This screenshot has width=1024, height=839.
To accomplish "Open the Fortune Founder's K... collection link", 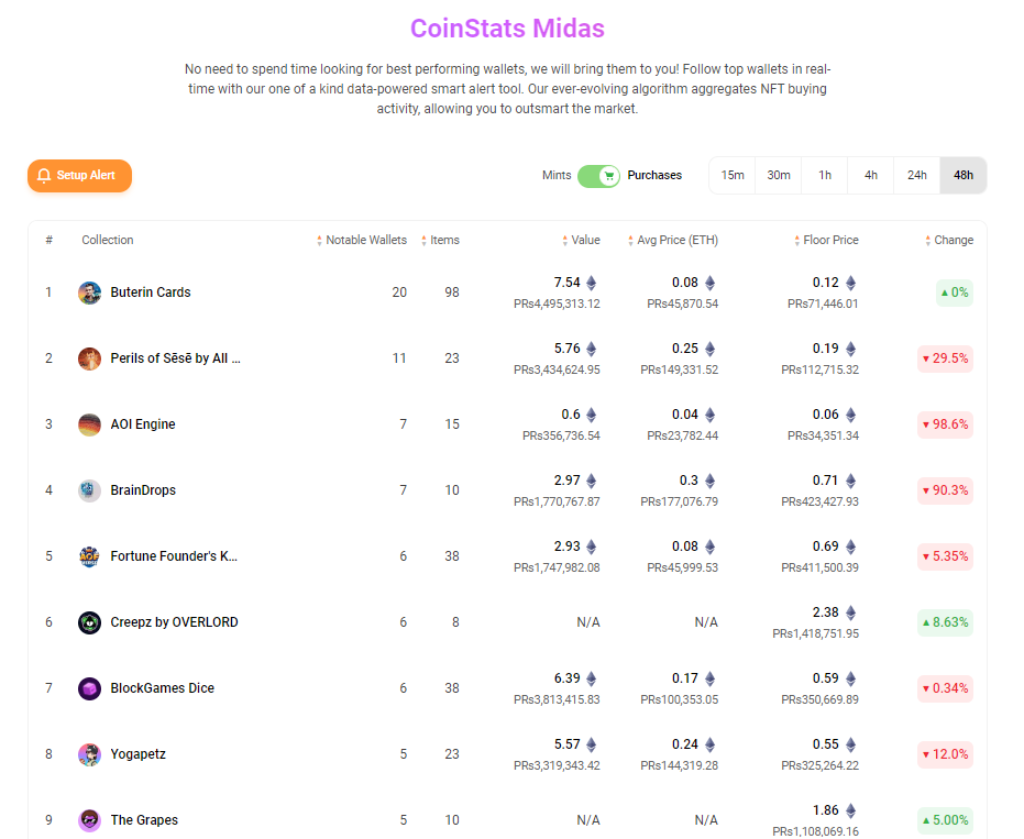I will [x=174, y=557].
